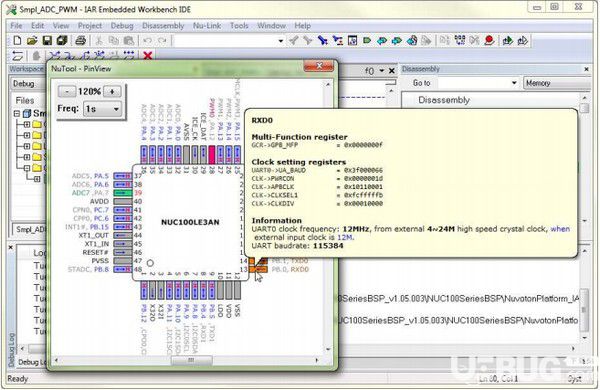Click the STADC PB.8 pin 48

tap(122, 269)
